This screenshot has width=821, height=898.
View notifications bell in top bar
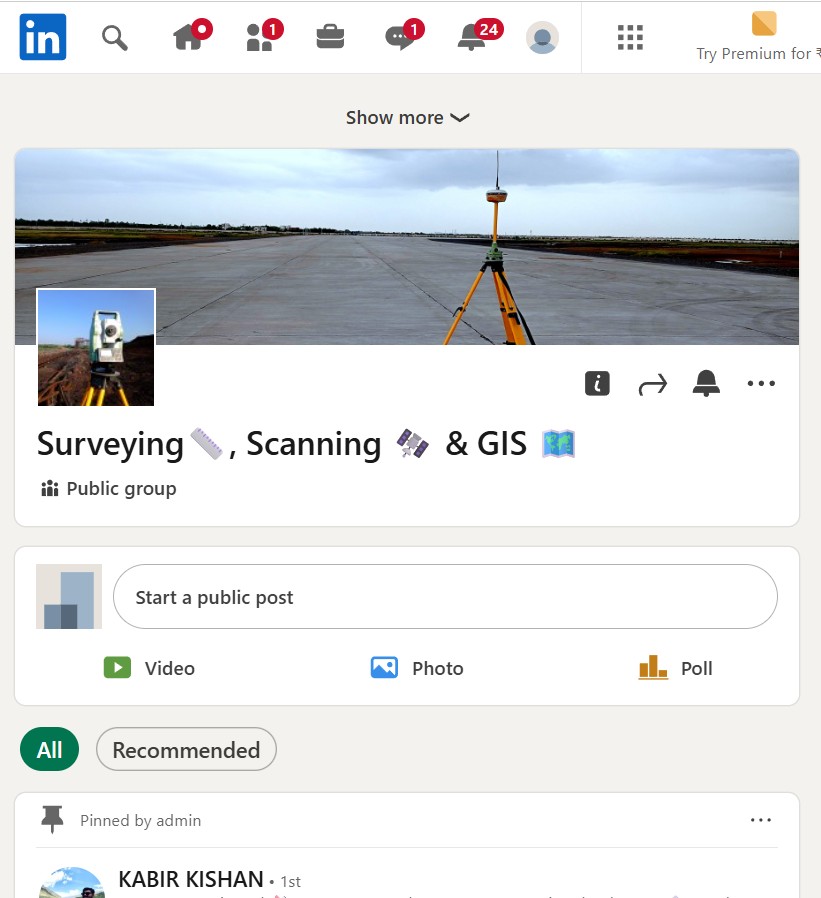(473, 37)
